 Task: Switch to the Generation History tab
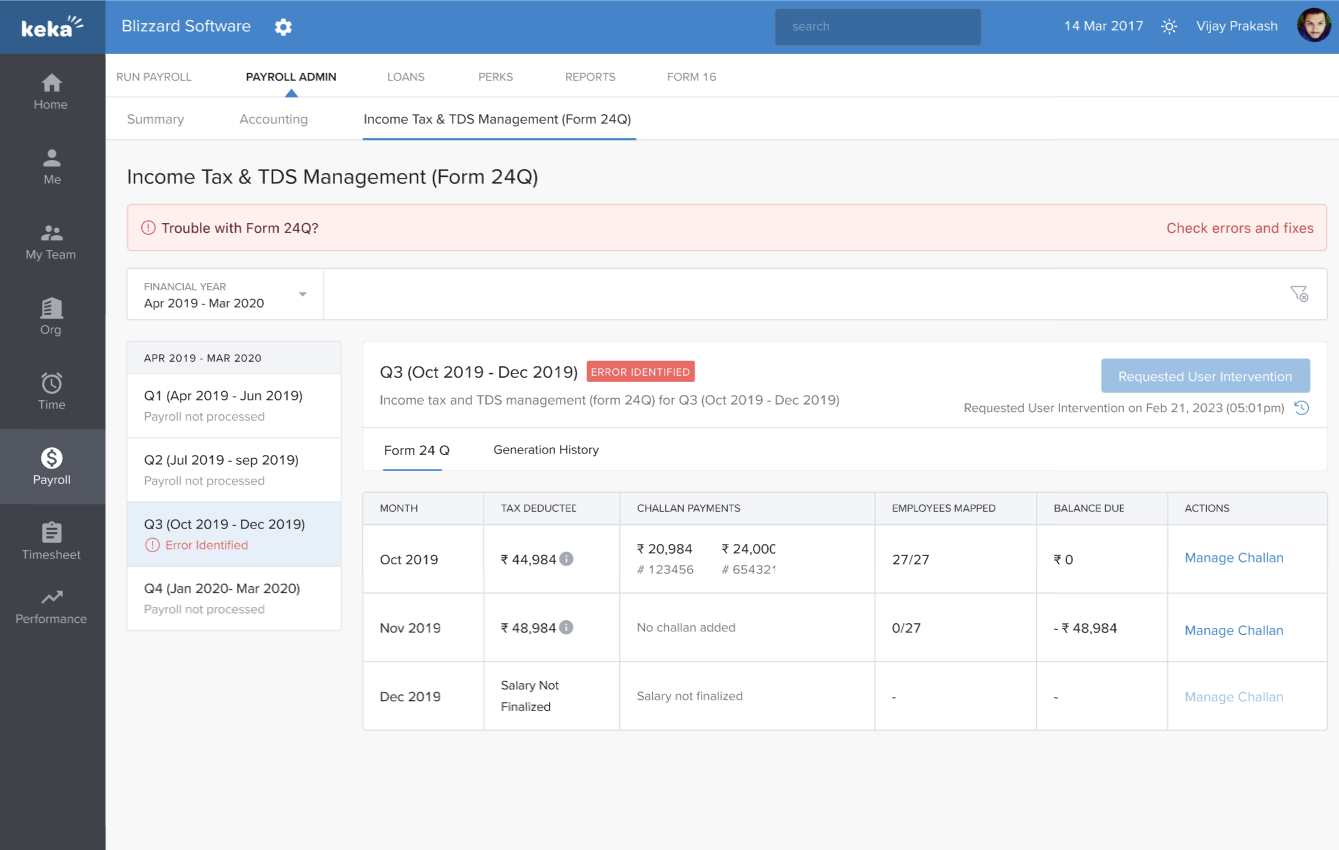coord(546,450)
